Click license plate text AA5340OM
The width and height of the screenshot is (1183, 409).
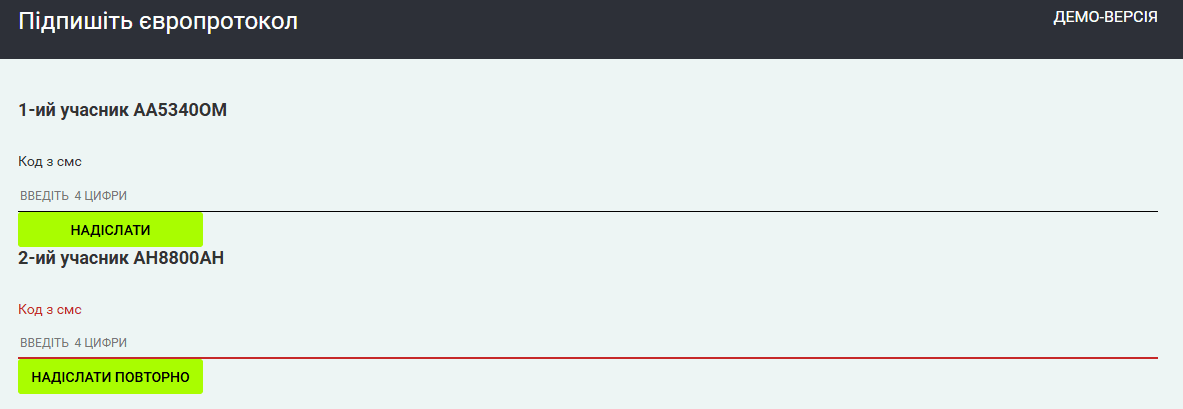(x=180, y=110)
